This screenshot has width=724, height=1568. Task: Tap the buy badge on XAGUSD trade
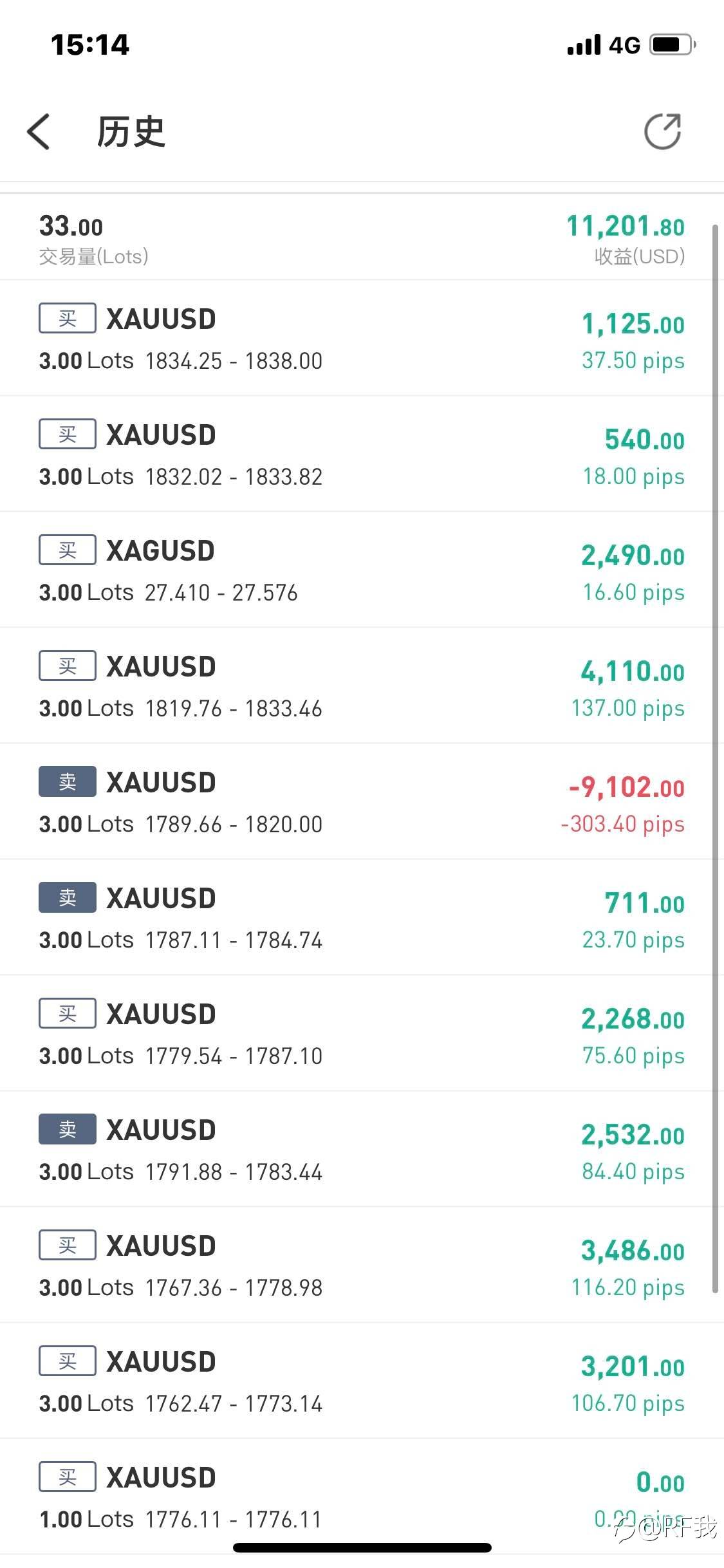point(68,550)
